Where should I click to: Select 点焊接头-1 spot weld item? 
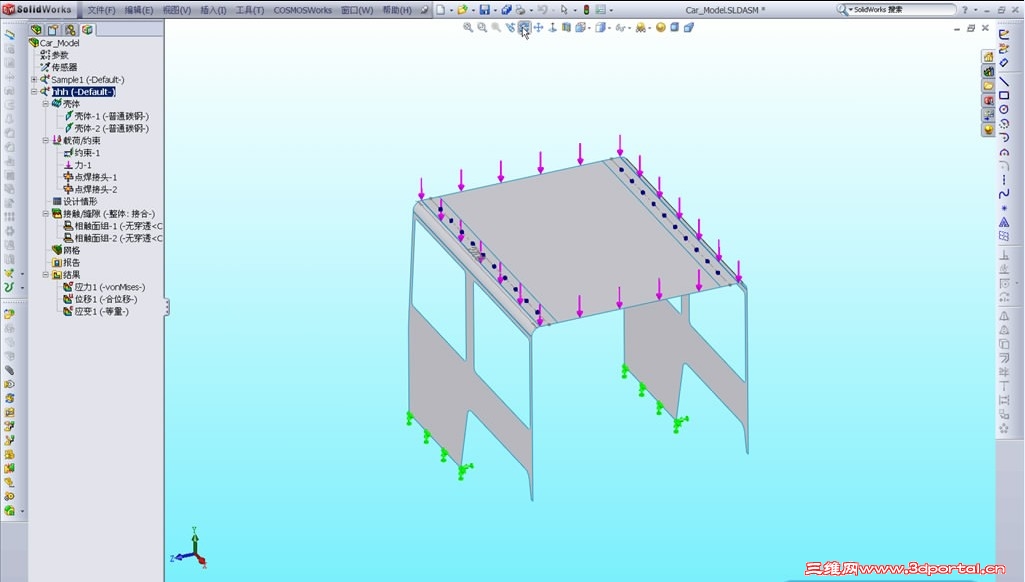pyautogui.click(x=90, y=177)
